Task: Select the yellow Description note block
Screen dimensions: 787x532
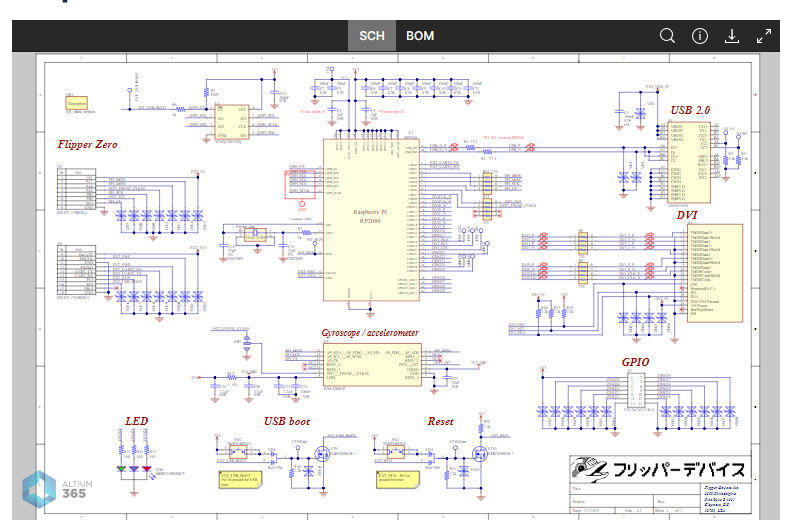Action: tap(76, 103)
